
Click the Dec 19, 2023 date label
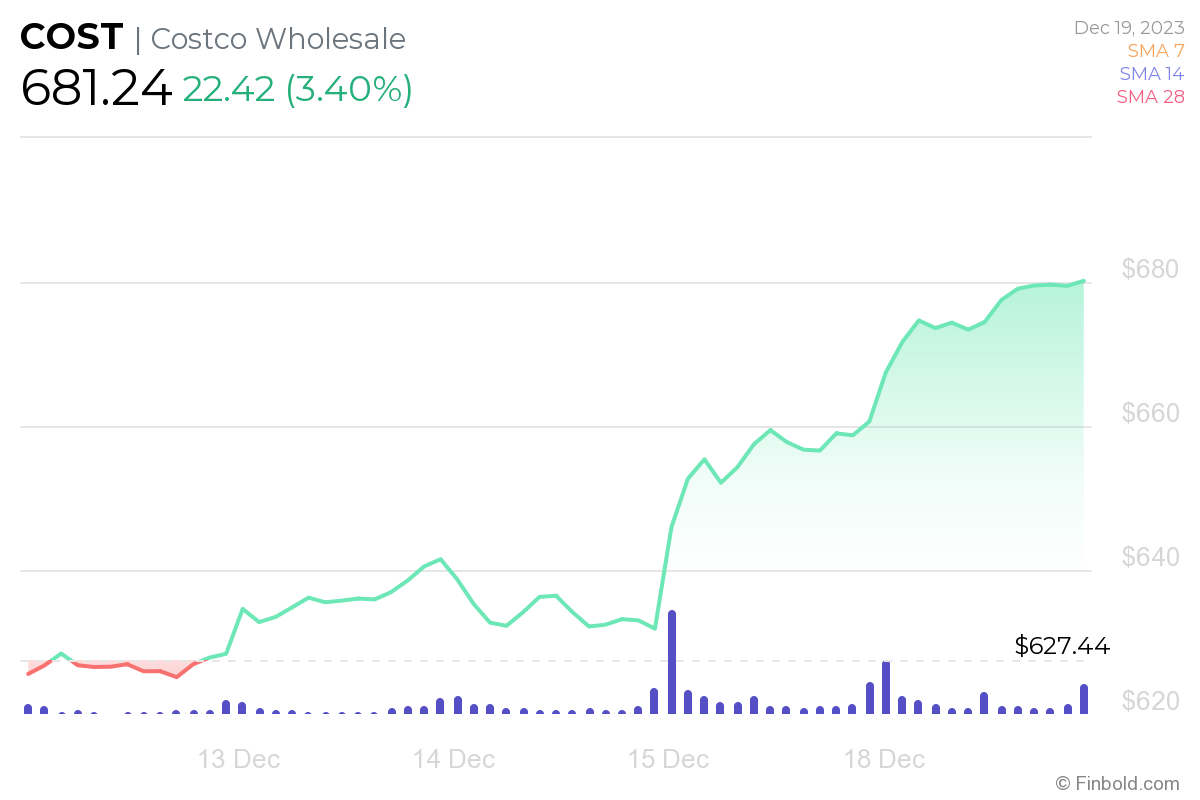(1129, 27)
